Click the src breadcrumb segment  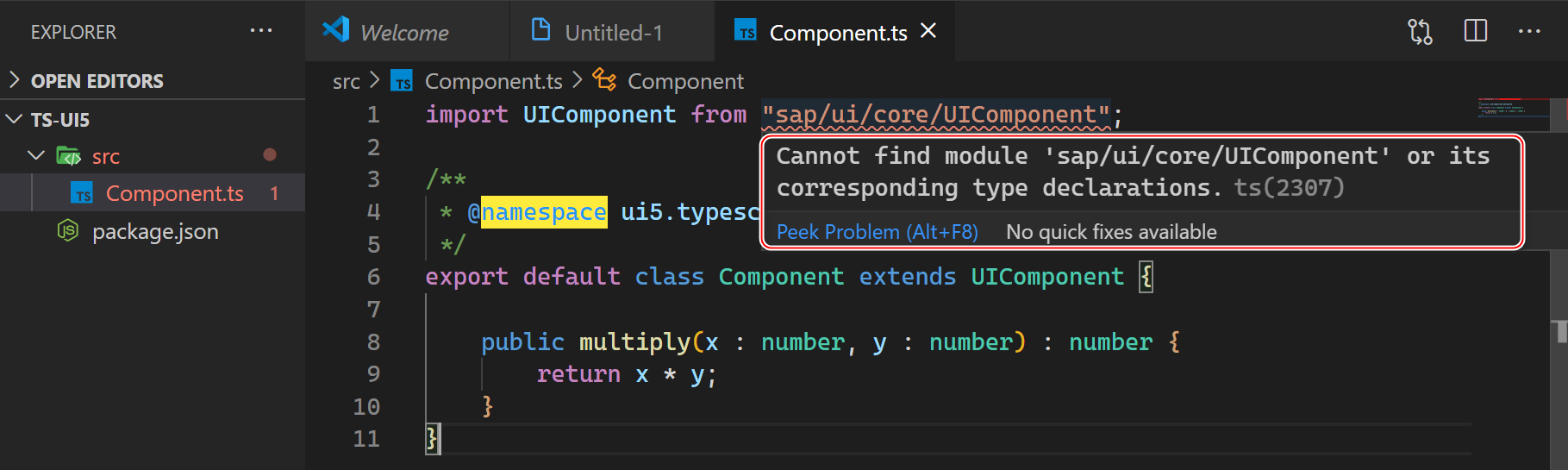[346, 82]
